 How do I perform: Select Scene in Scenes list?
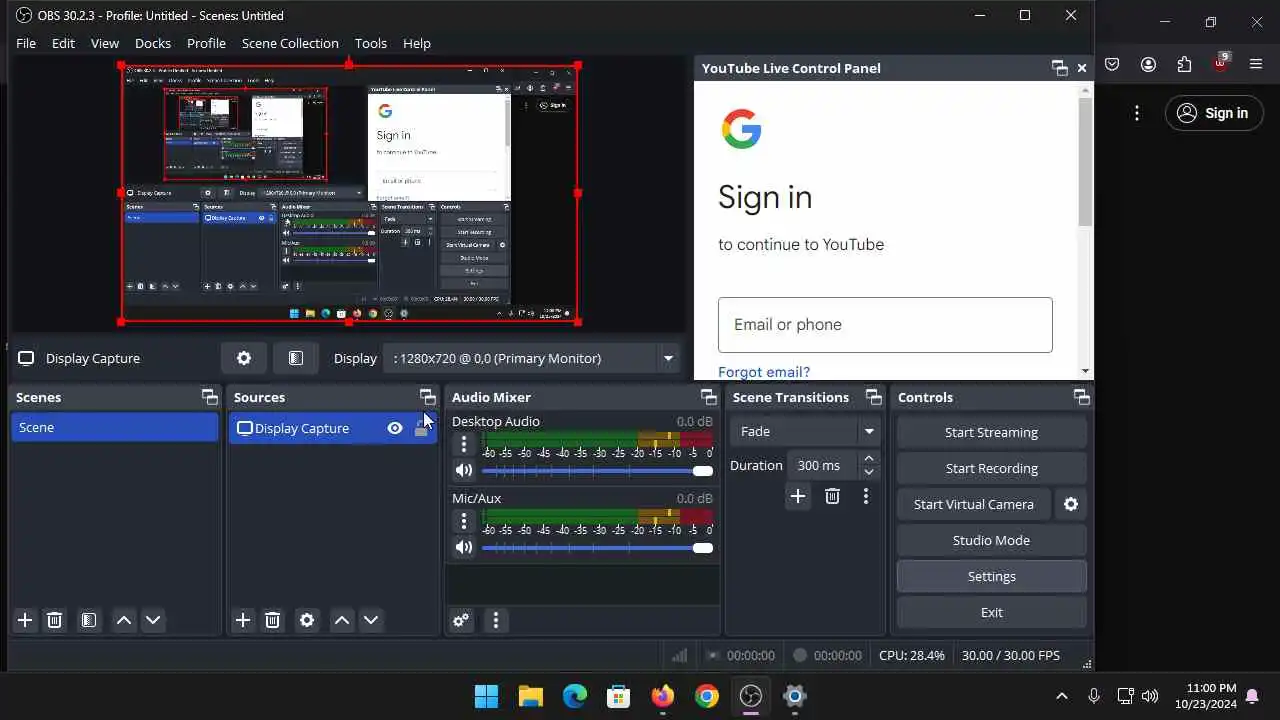pos(114,427)
